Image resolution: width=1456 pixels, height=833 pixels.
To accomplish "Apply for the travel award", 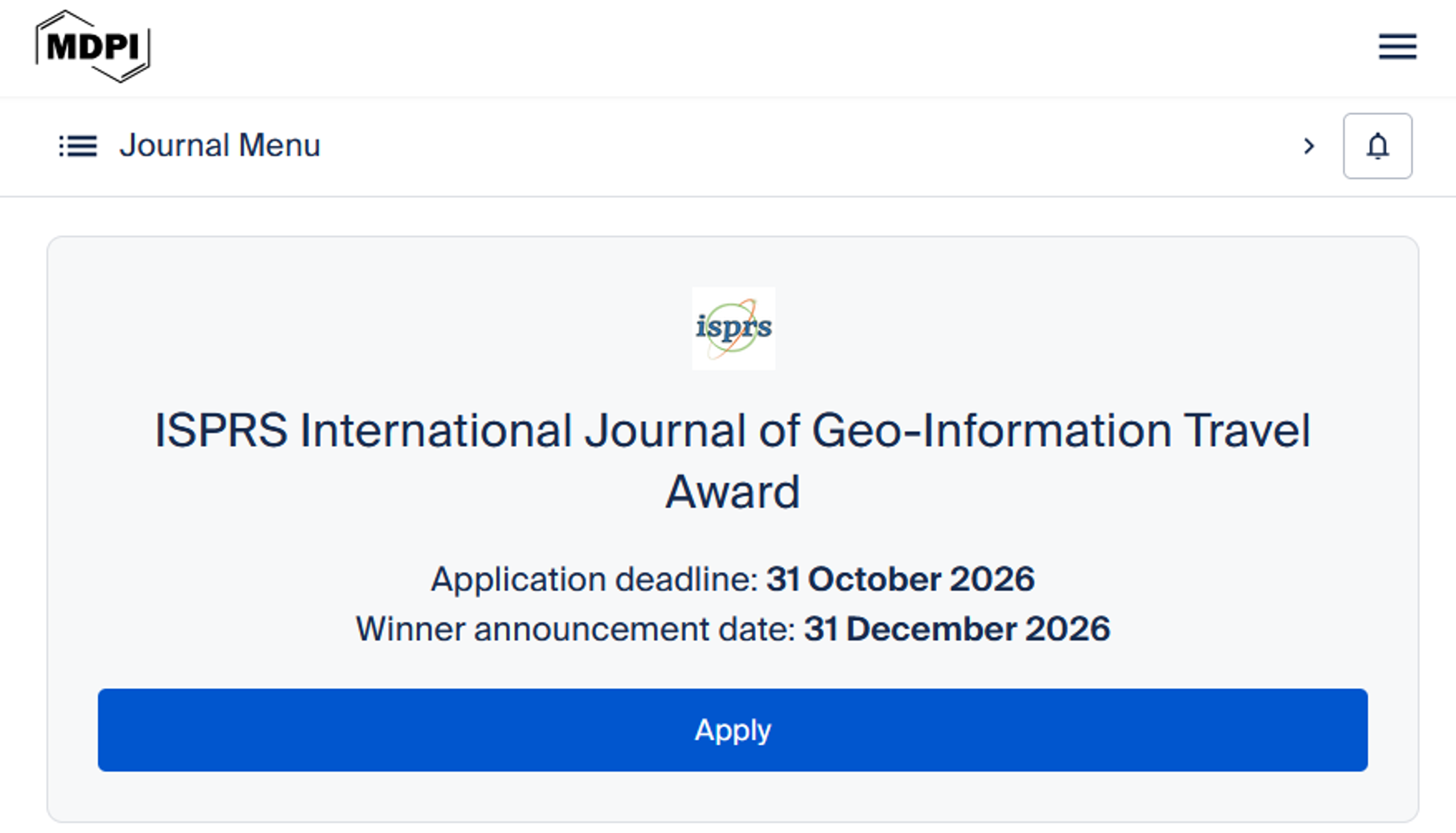I will coord(732,729).
